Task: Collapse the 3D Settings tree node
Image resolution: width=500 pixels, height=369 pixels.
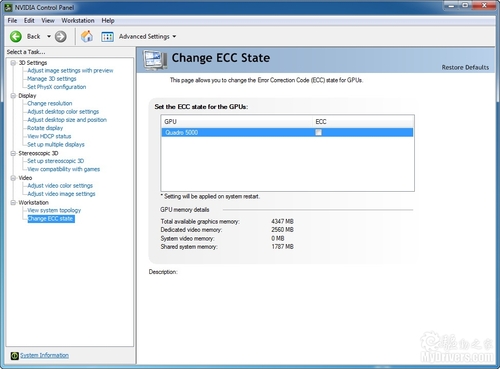Action: [13, 63]
